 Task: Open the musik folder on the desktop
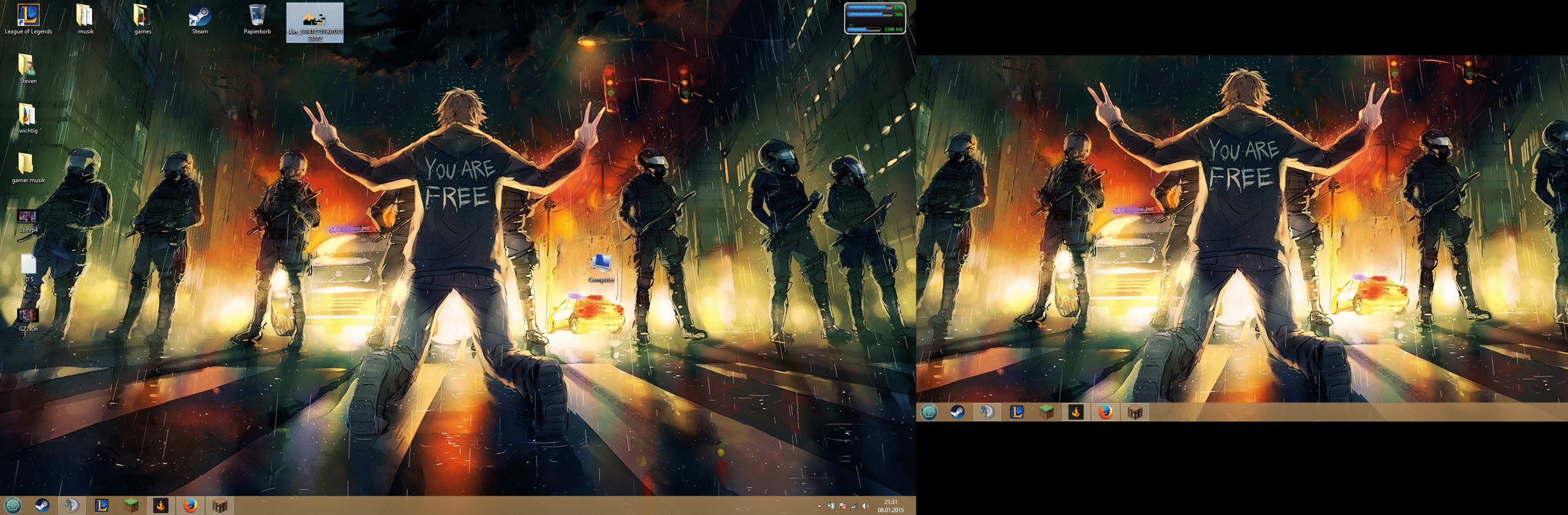[x=85, y=19]
